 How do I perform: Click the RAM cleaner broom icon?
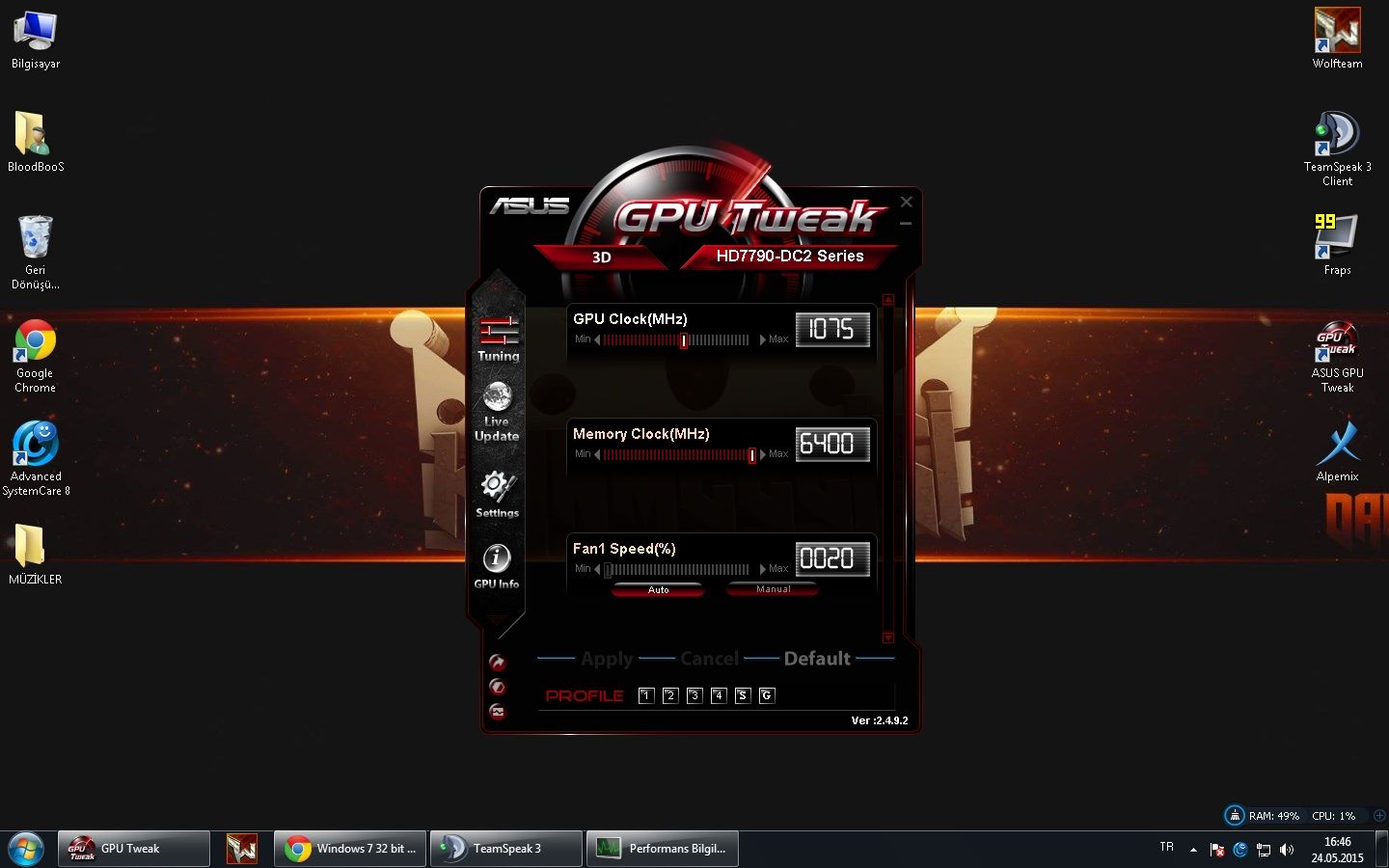1234,815
